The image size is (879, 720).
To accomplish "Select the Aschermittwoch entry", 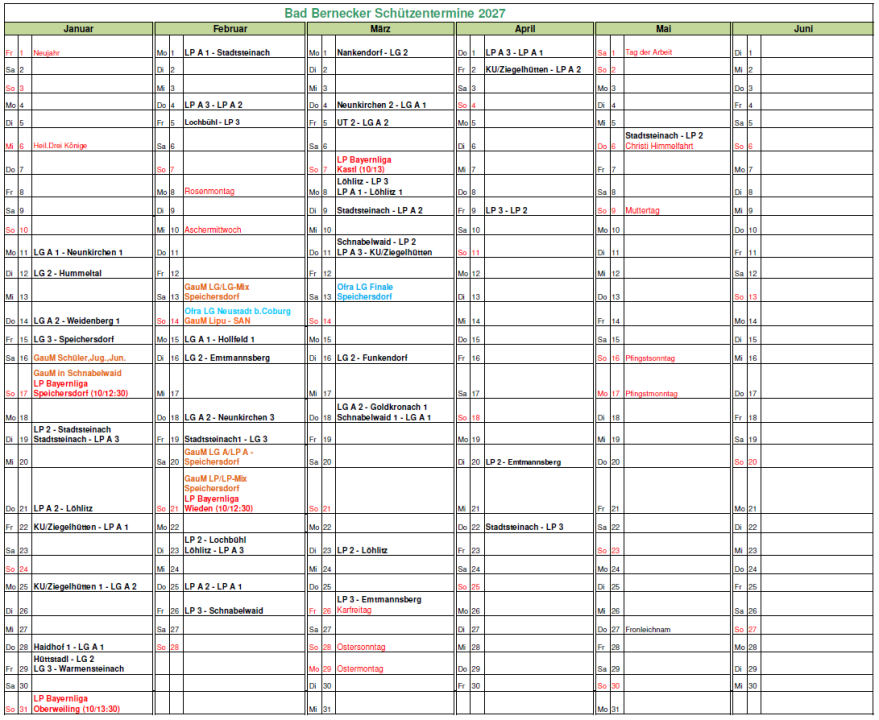I will point(212,230).
